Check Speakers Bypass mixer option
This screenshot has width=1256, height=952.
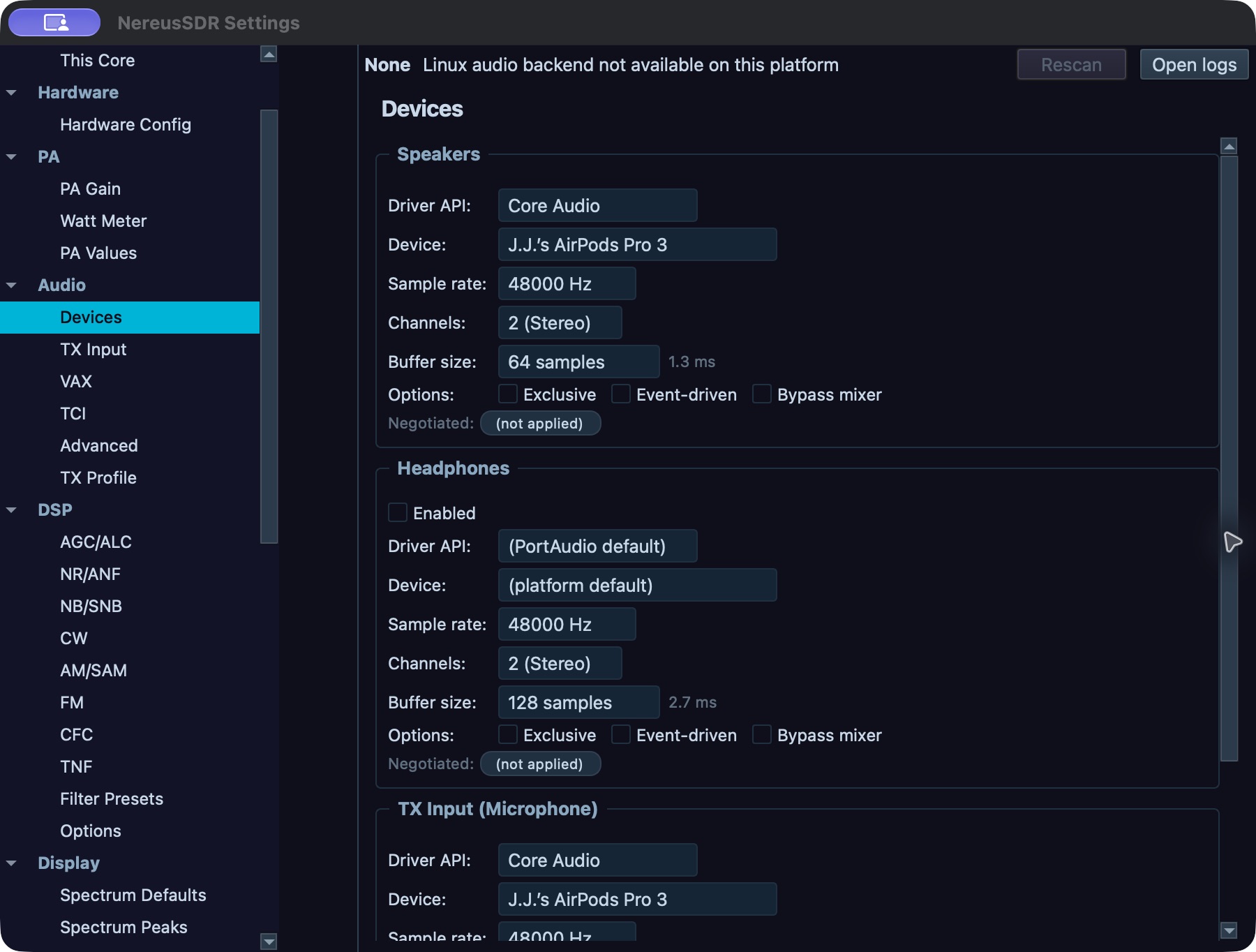[762, 394]
